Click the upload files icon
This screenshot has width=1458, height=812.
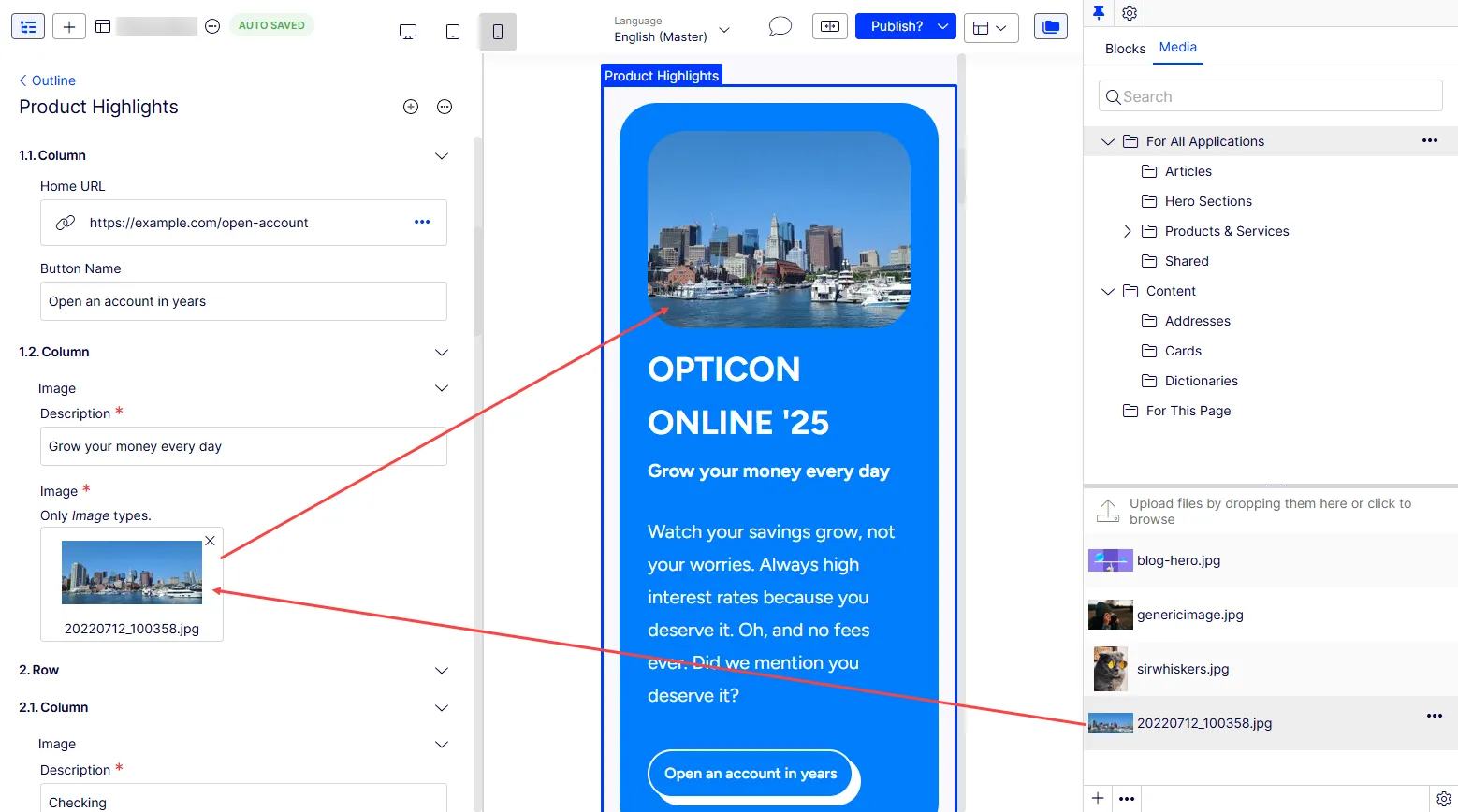(1108, 511)
